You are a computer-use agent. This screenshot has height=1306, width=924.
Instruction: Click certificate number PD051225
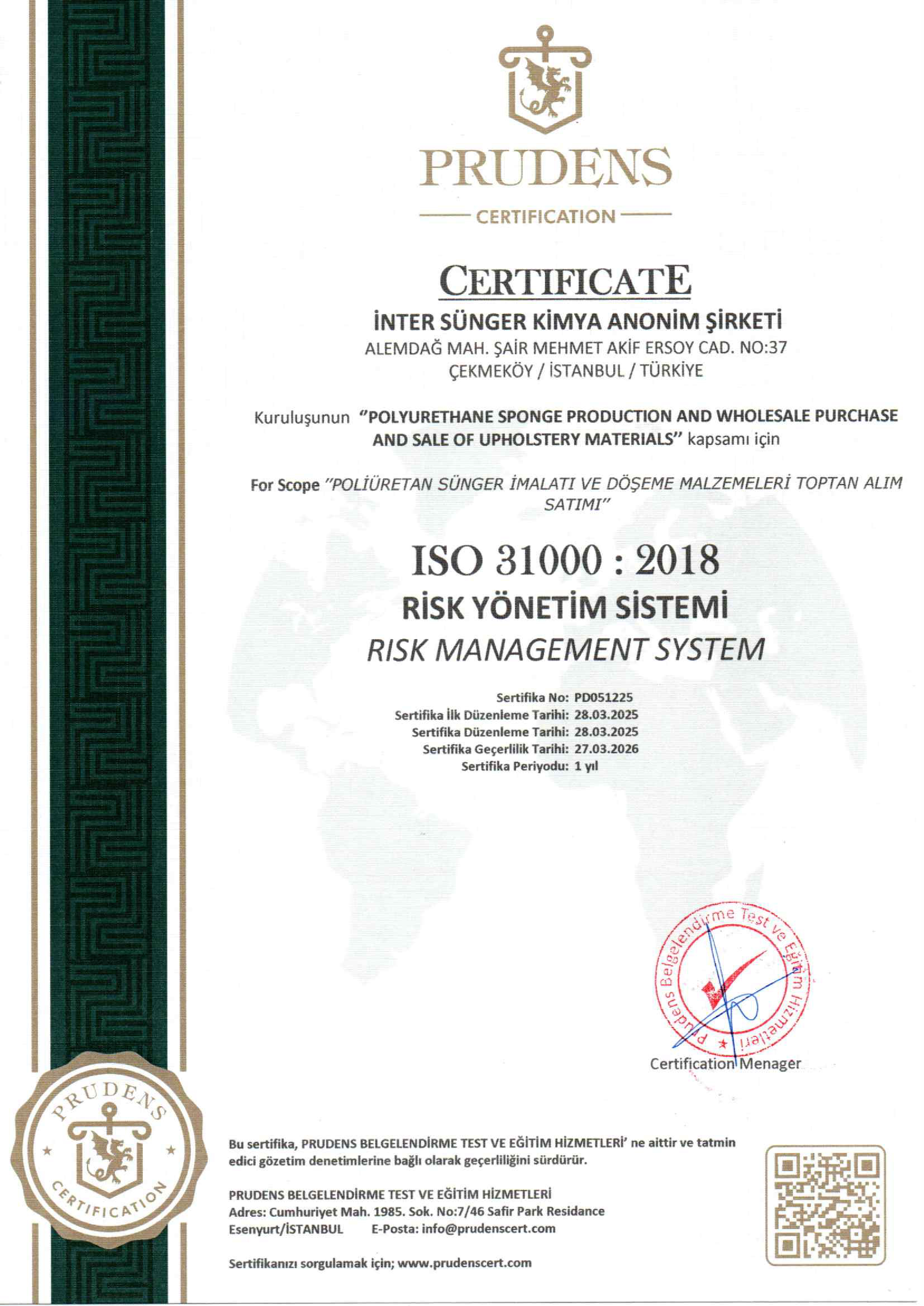603,698
